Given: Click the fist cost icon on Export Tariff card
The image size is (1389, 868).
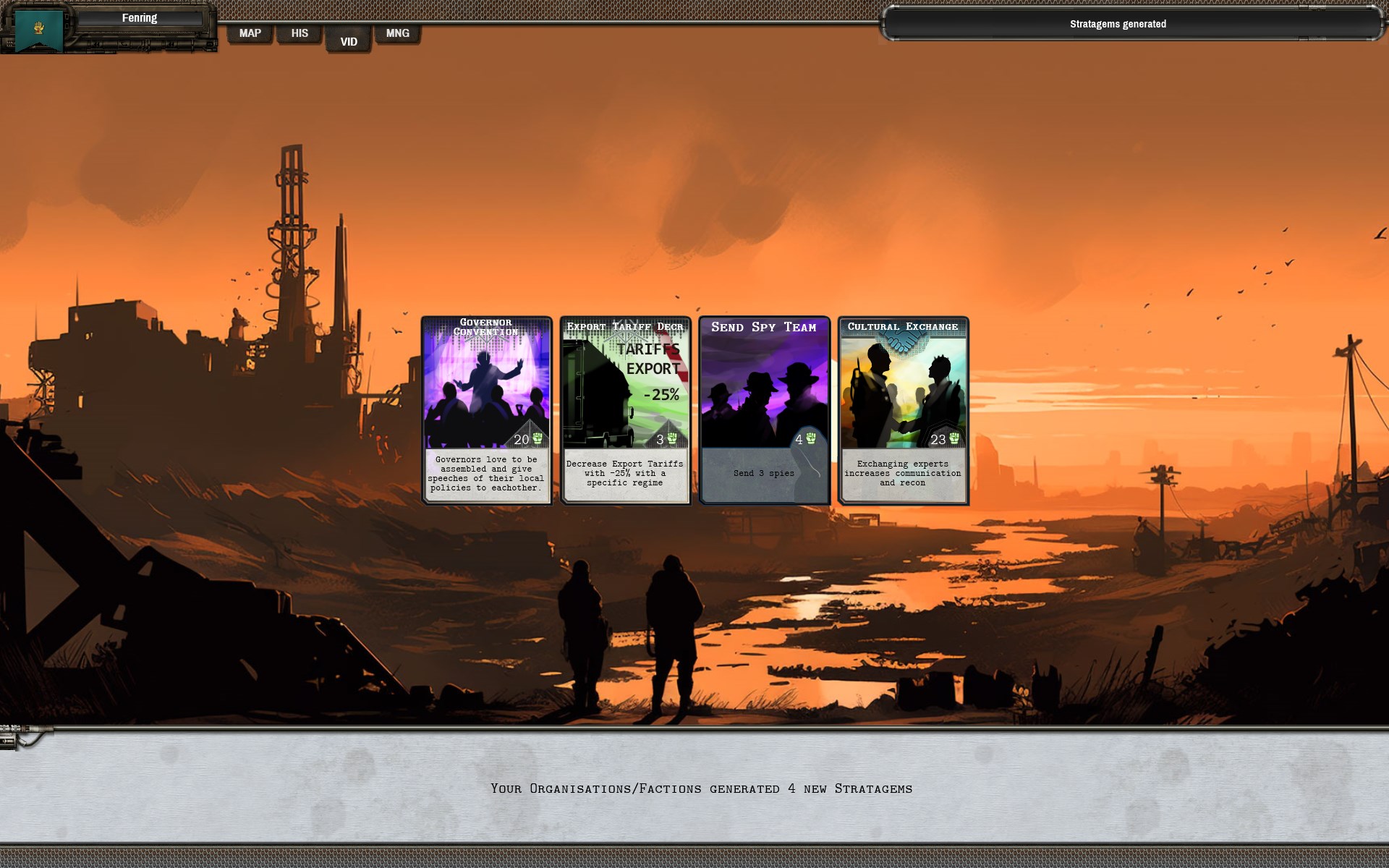Looking at the screenshot, I should (672, 438).
